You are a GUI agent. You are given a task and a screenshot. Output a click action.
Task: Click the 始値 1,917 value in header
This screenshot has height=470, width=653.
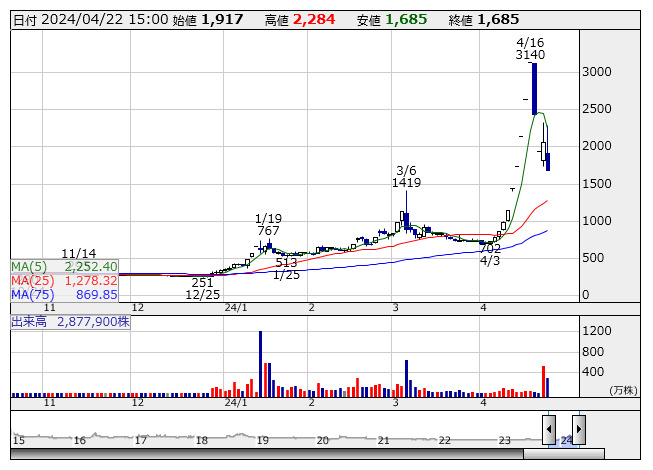[208, 20]
